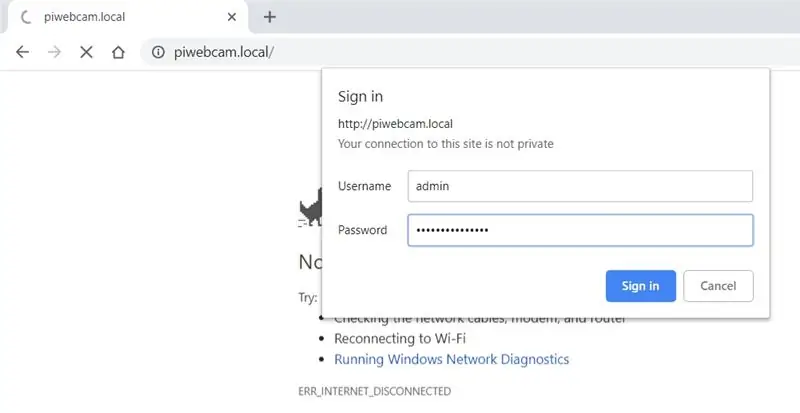
Task: Click the http://piwebcam.local text in dialog
Action: tap(395, 124)
